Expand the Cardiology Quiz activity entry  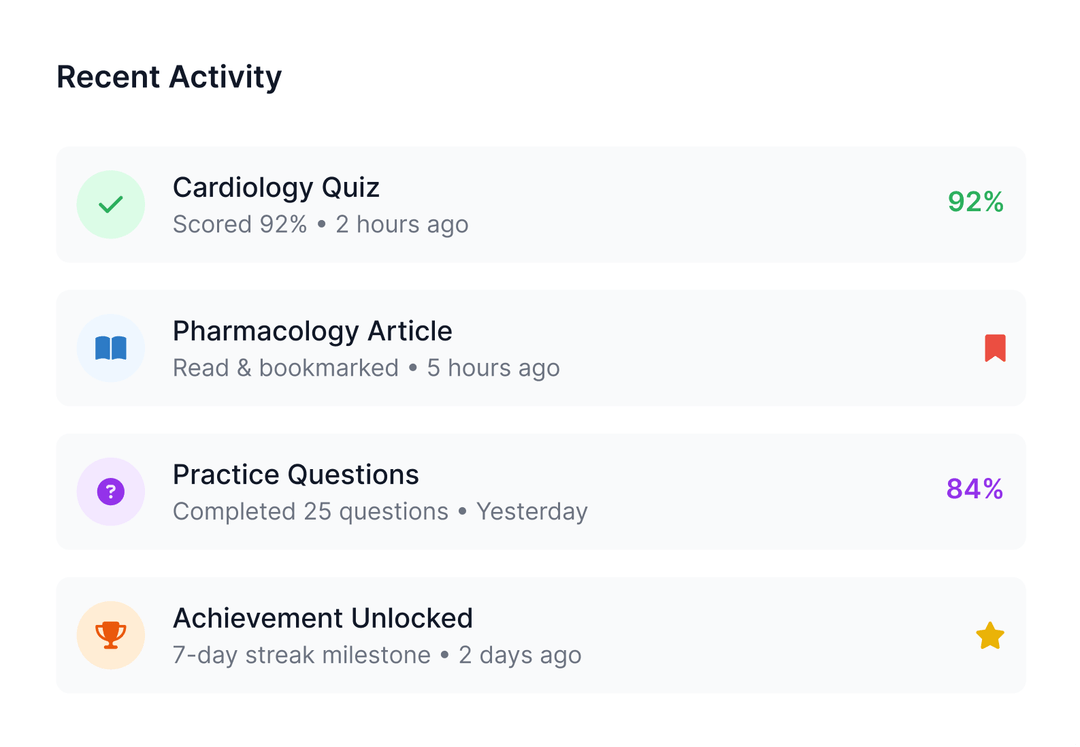(540, 204)
